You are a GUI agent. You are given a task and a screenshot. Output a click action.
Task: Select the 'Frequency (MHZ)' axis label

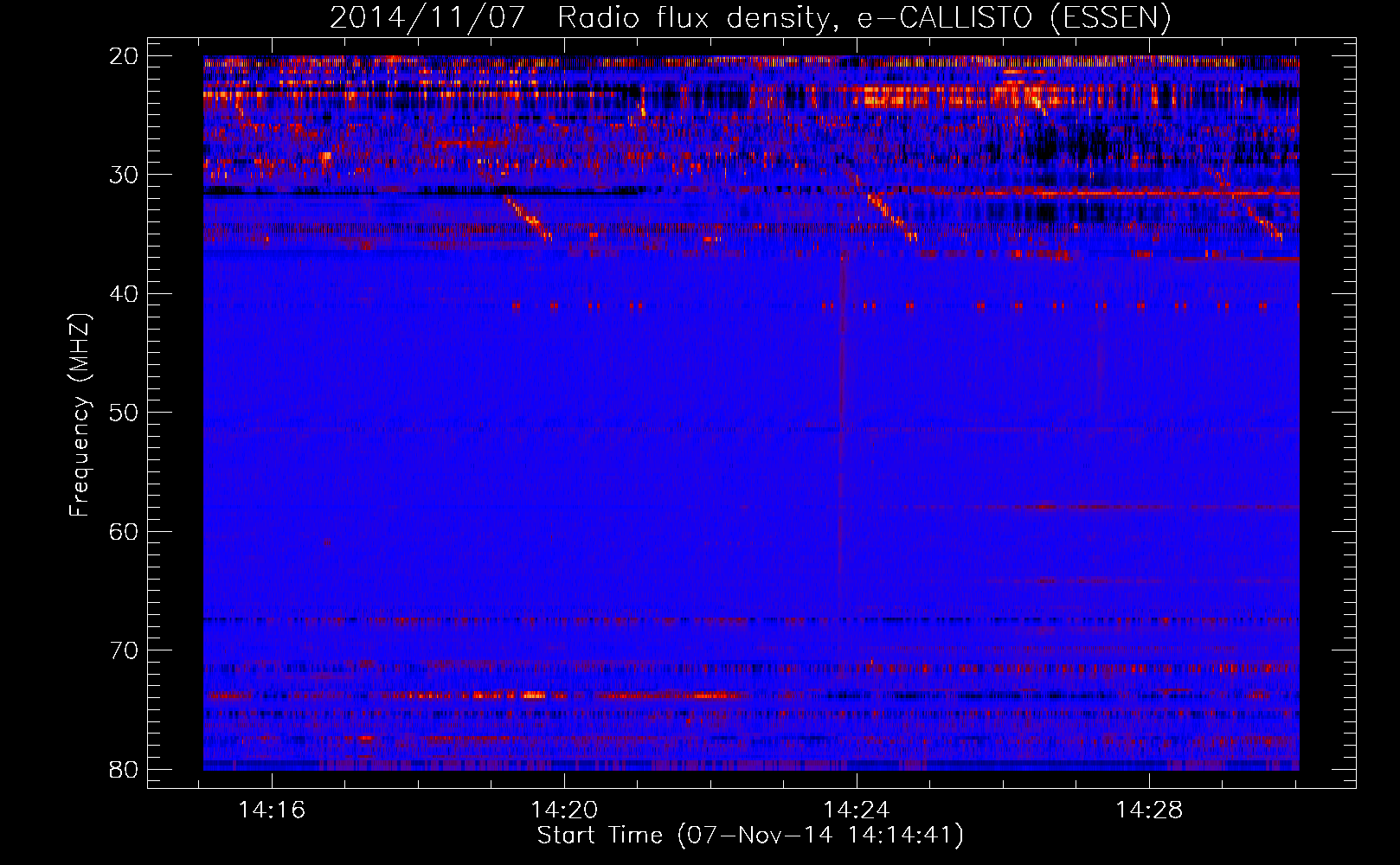[80, 415]
